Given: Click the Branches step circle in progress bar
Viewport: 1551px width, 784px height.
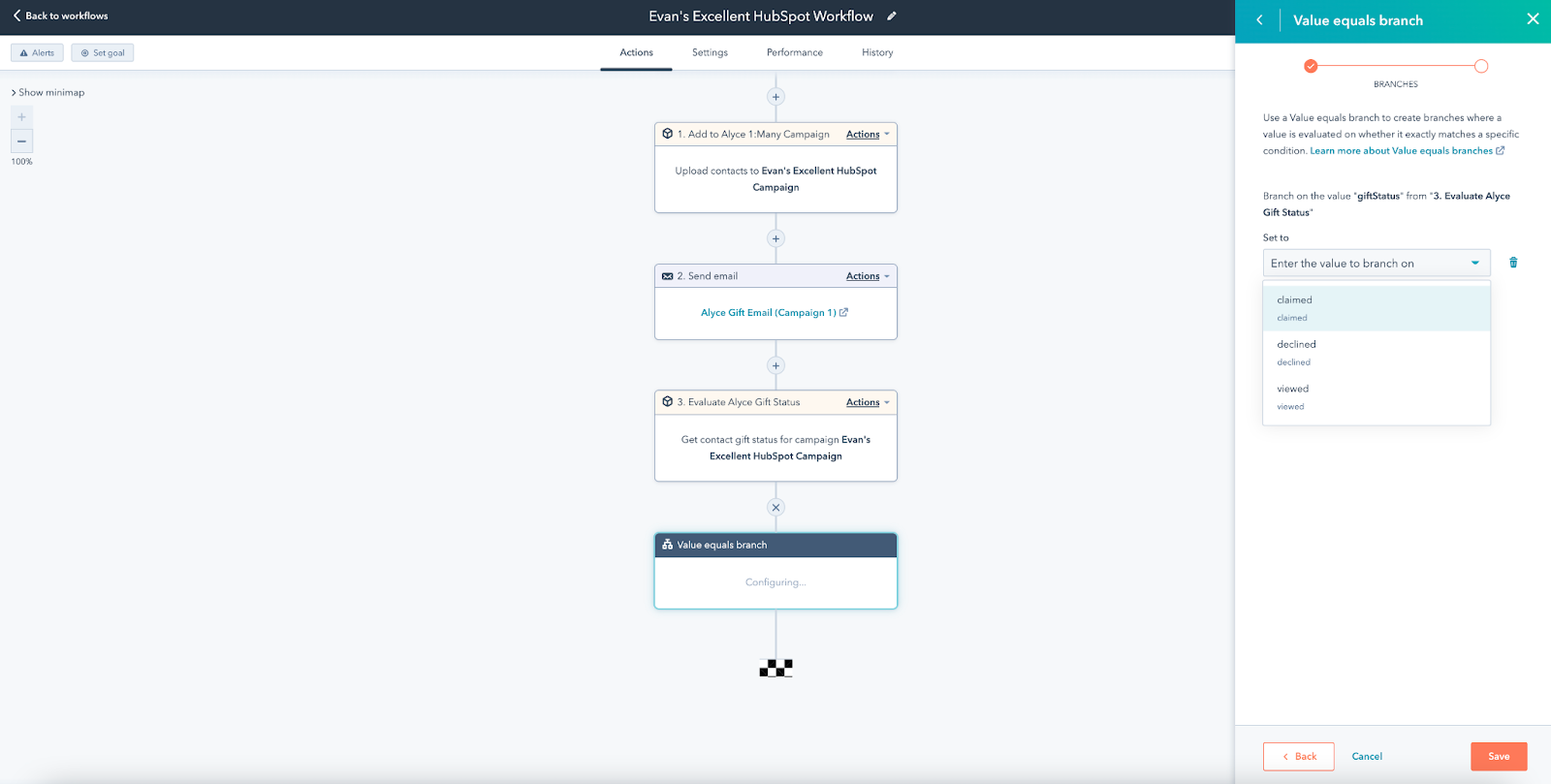Looking at the screenshot, I should [1481, 66].
